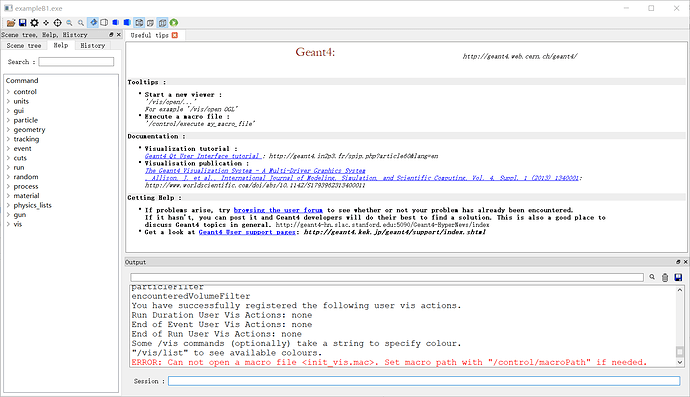Expand the gui command node

point(8,110)
